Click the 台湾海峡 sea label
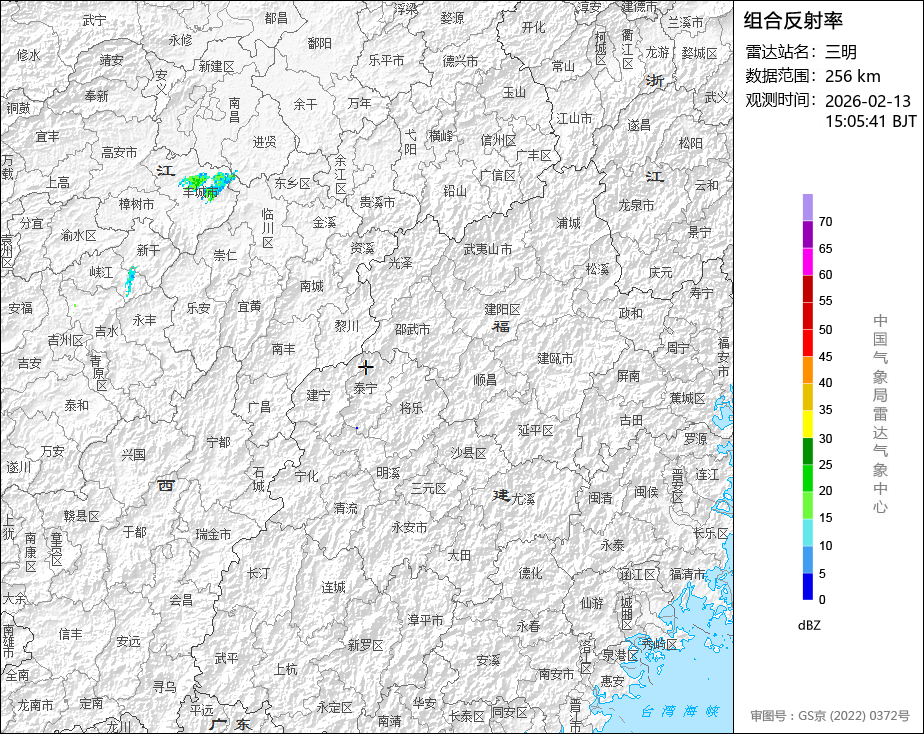 (x=680, y=711)
